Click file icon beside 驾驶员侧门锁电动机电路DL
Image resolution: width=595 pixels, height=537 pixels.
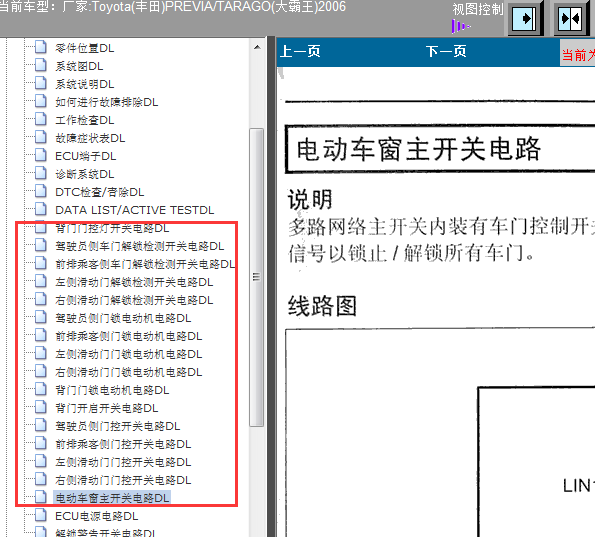click(41, 317)
